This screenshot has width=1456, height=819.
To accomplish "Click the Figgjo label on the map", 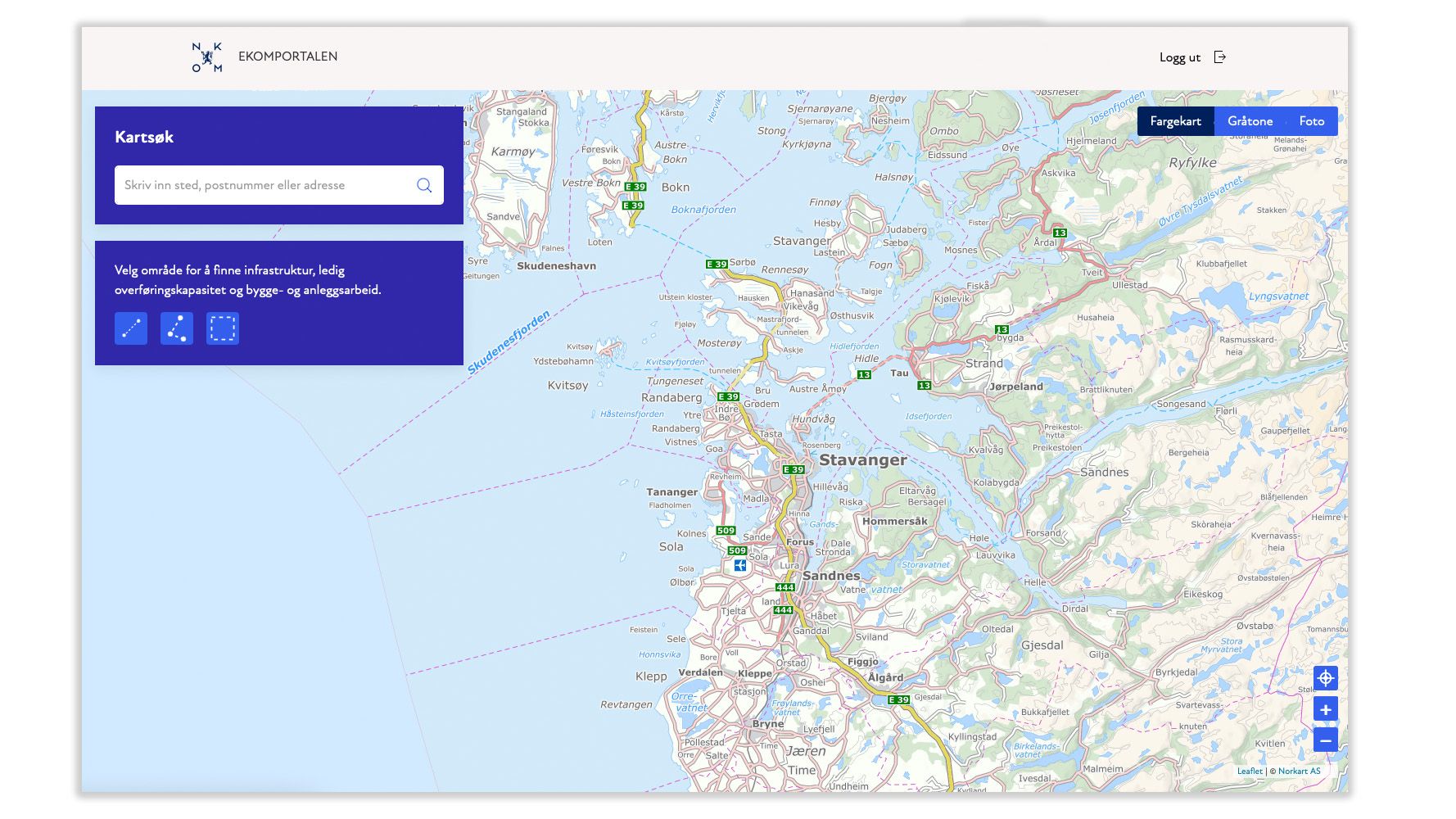I will (x=863, y=662).
